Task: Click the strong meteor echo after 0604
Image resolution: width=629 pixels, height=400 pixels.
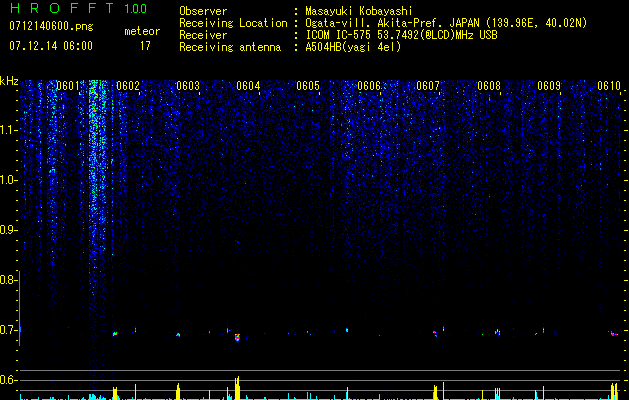Action: (x=237, y=337)
